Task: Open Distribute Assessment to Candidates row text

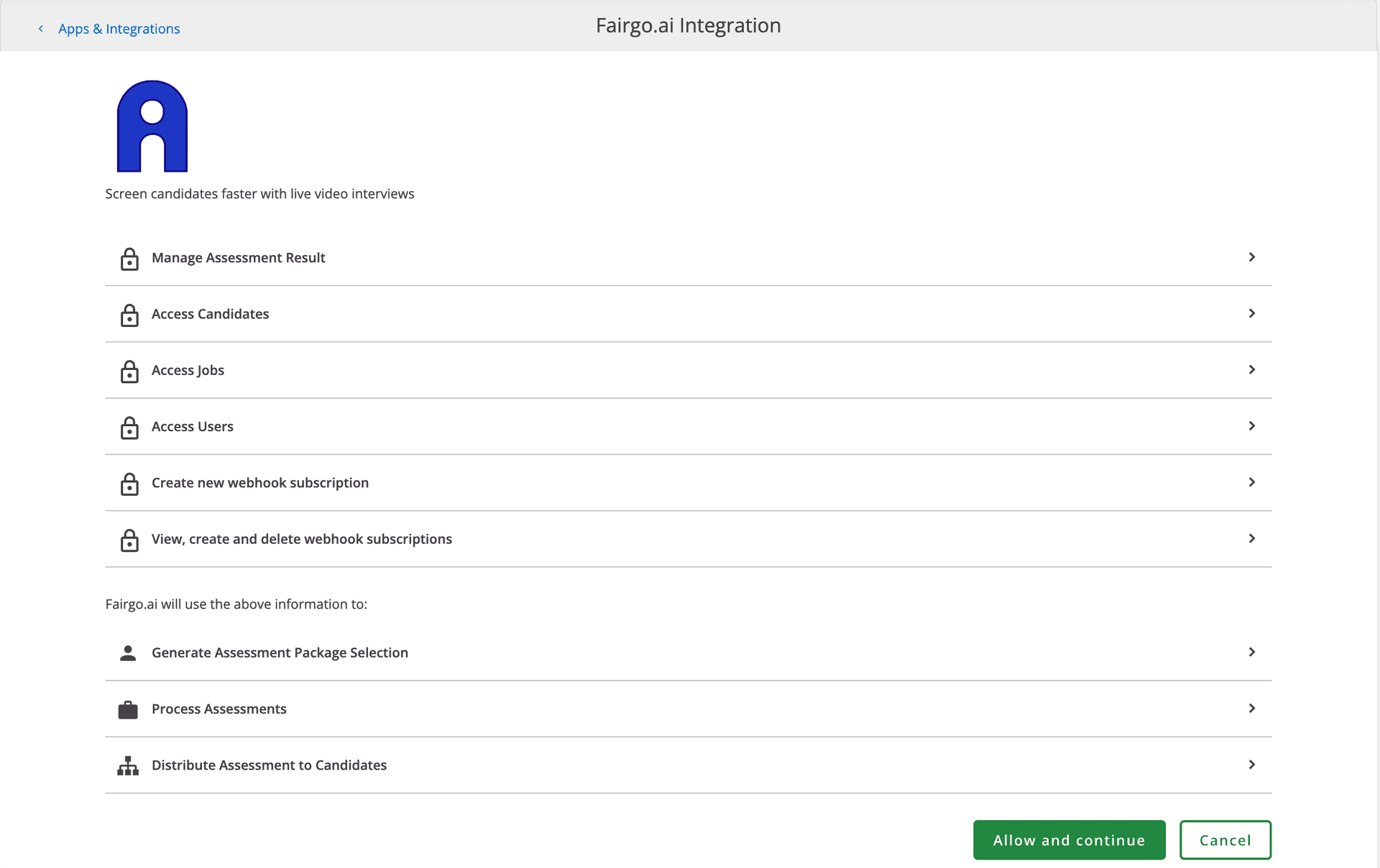Action: [x=269, y=765]
